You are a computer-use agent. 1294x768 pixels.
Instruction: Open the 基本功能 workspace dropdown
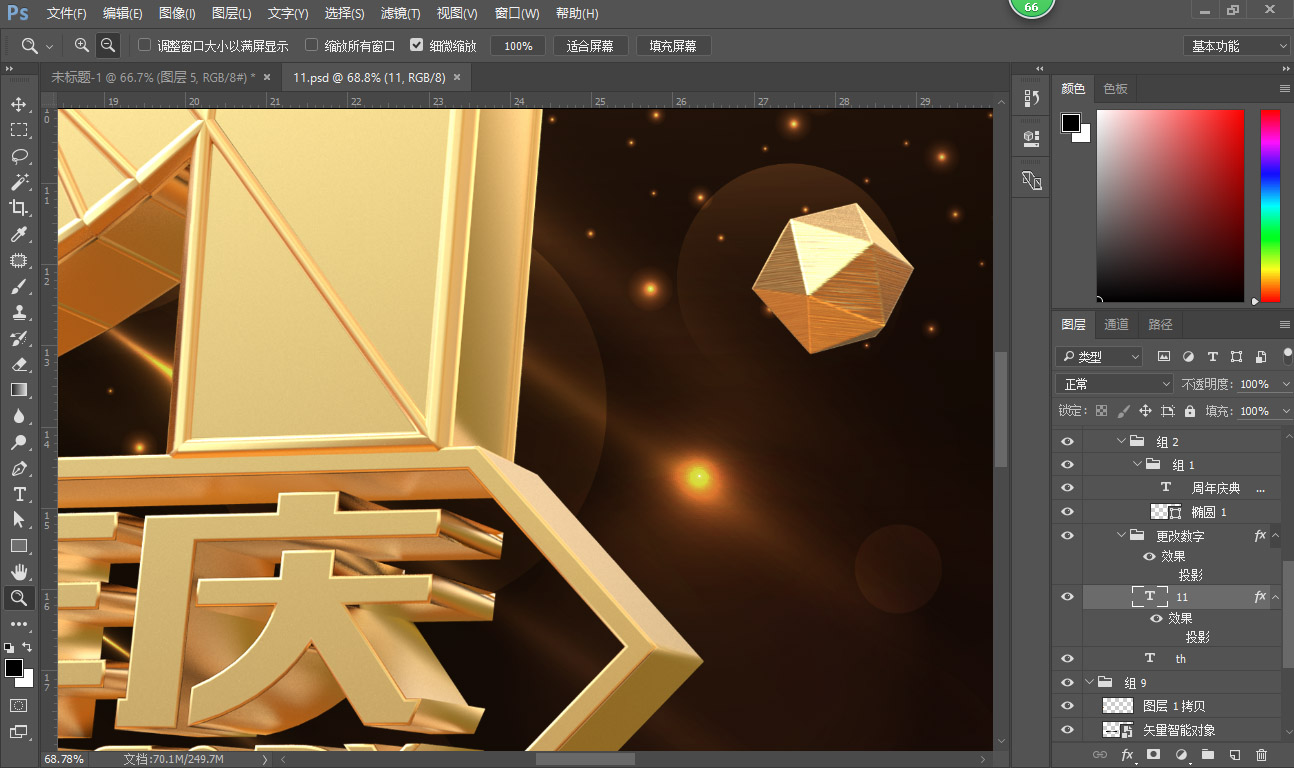(1237, 46)
